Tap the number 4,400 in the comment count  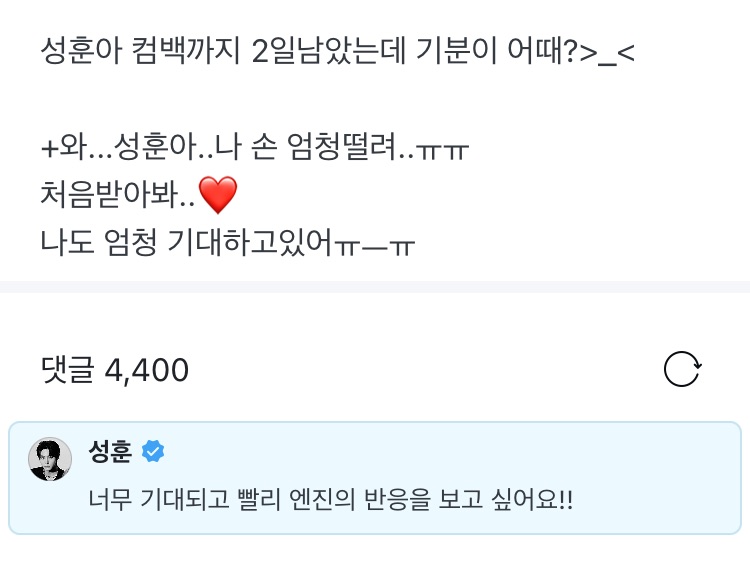click(147, 370)
